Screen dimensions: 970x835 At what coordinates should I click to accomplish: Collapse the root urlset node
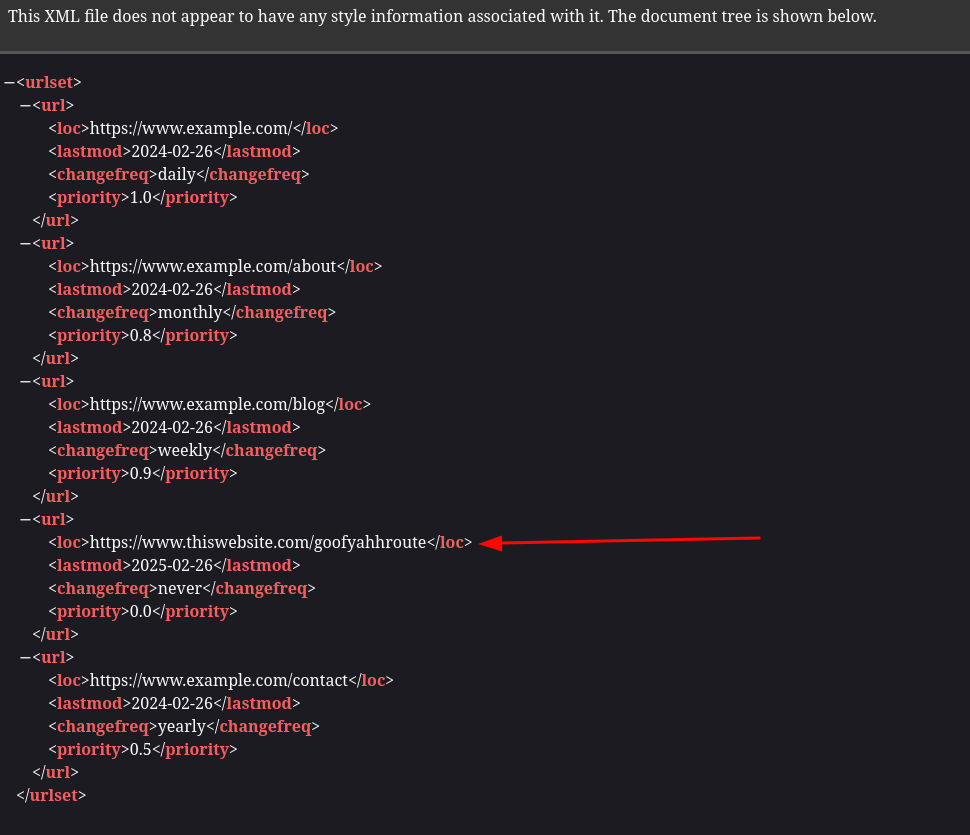pyautogui.click(x=9, y=83)
